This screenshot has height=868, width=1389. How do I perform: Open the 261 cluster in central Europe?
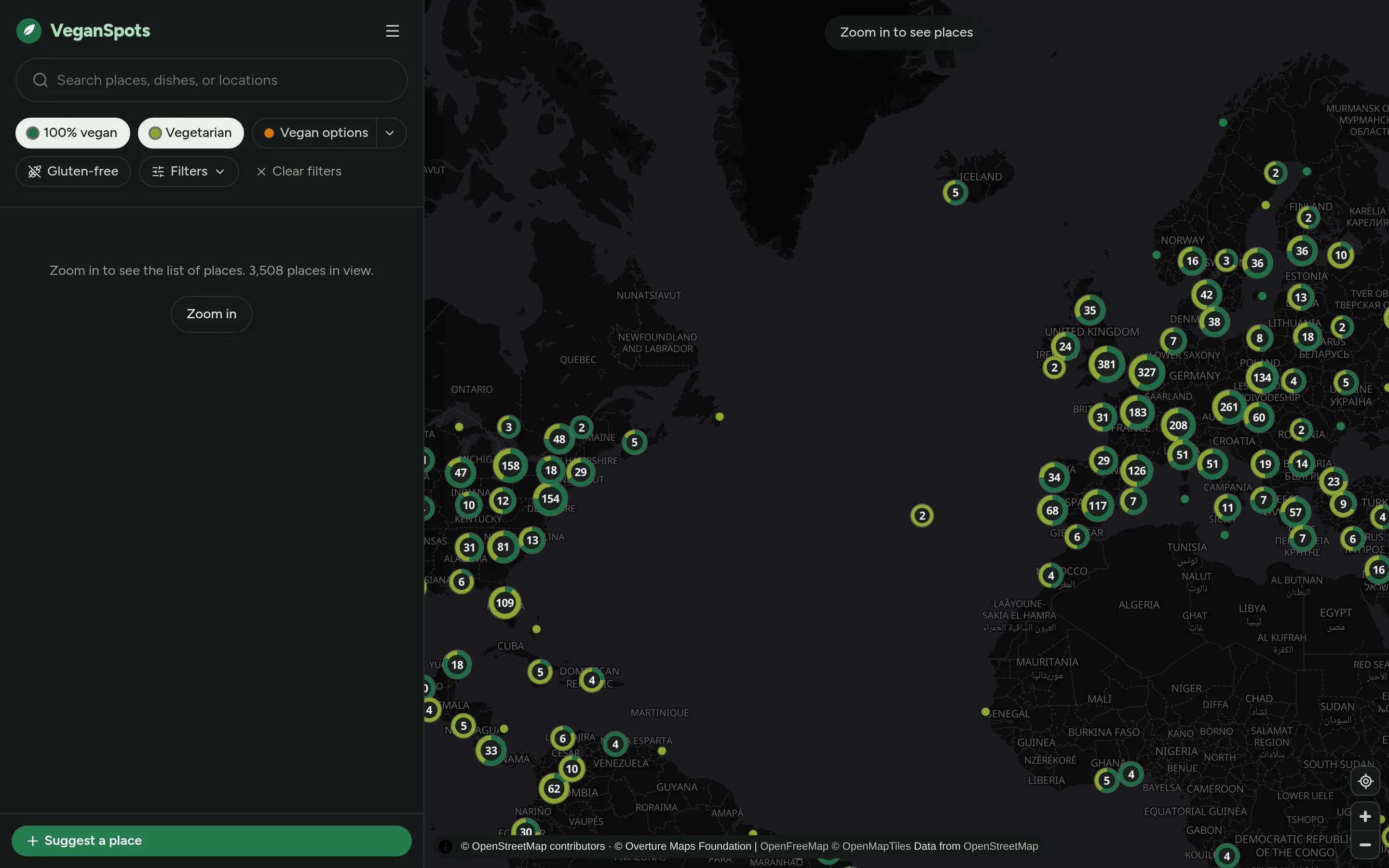[1229, 407]
